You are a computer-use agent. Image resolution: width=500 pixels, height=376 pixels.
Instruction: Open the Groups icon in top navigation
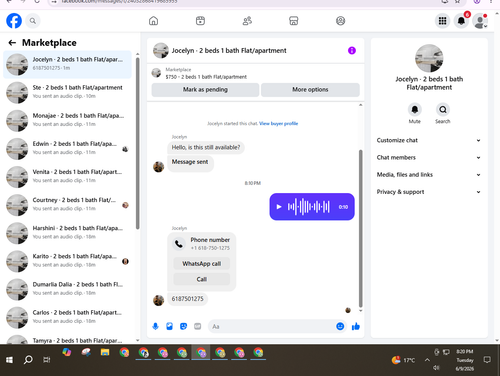pos(340,21)
